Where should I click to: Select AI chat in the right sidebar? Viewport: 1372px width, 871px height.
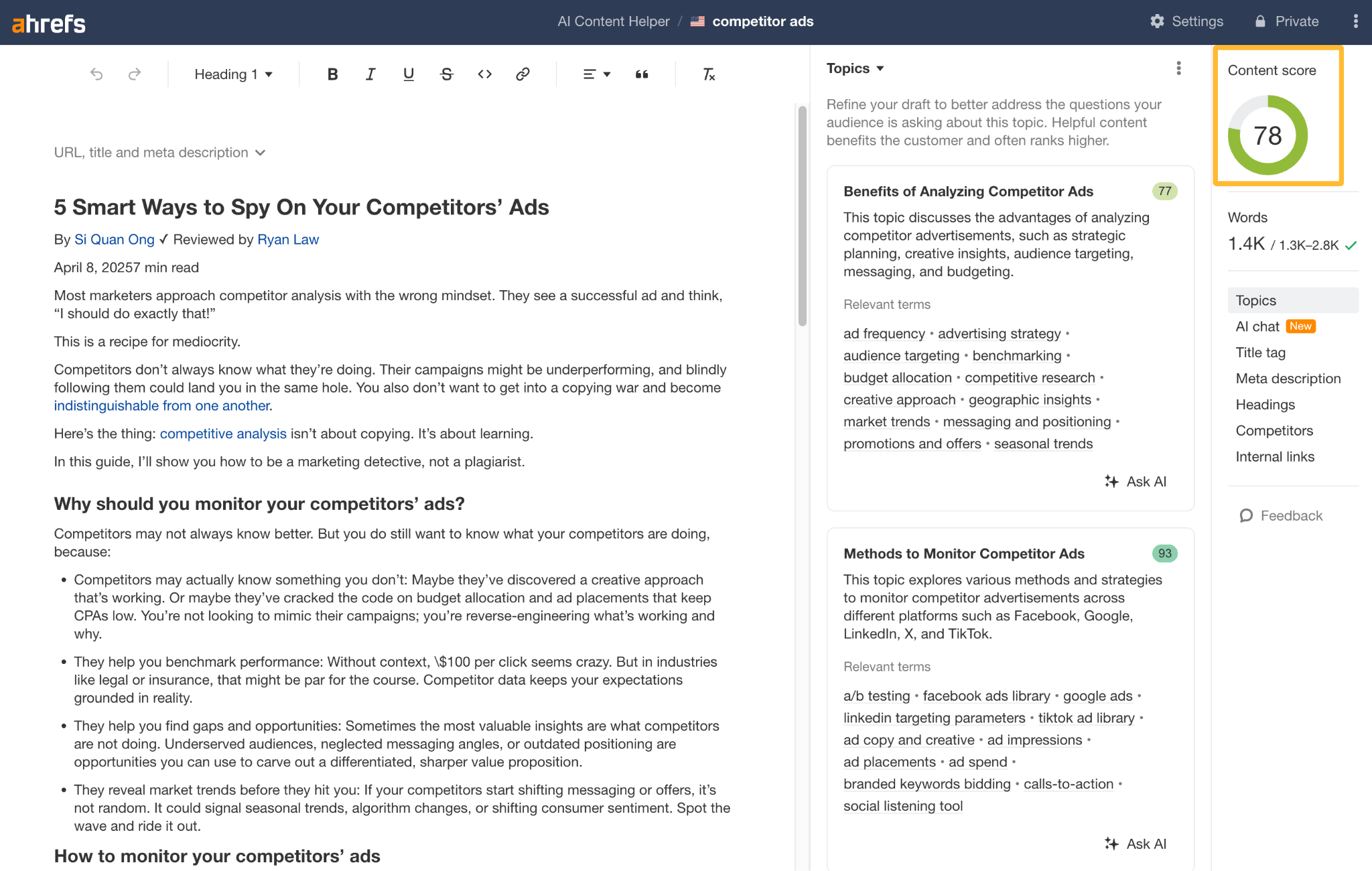pyautogui.click(x=1257, y=326)
